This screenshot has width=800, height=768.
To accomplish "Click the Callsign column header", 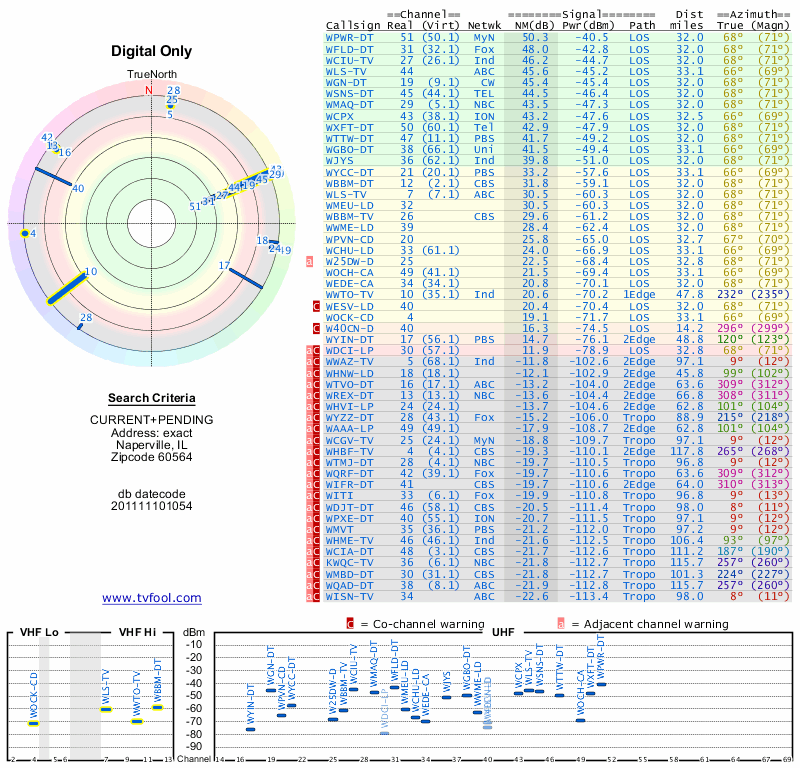I will coord(353,25).
